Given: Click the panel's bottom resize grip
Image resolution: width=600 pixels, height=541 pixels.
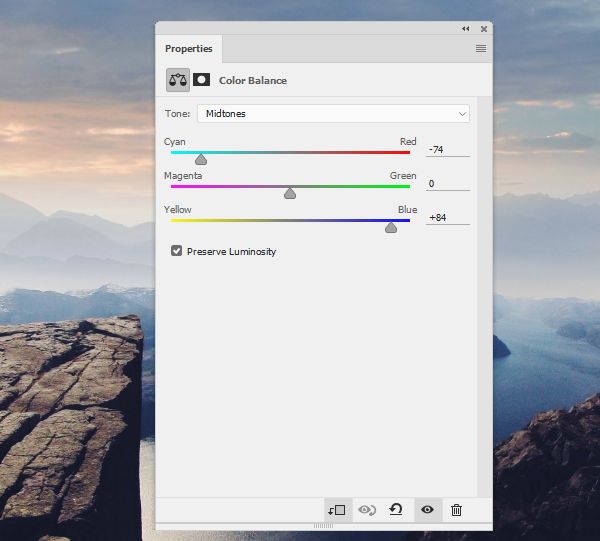Looking at the screenshot, I should point(323,526).
